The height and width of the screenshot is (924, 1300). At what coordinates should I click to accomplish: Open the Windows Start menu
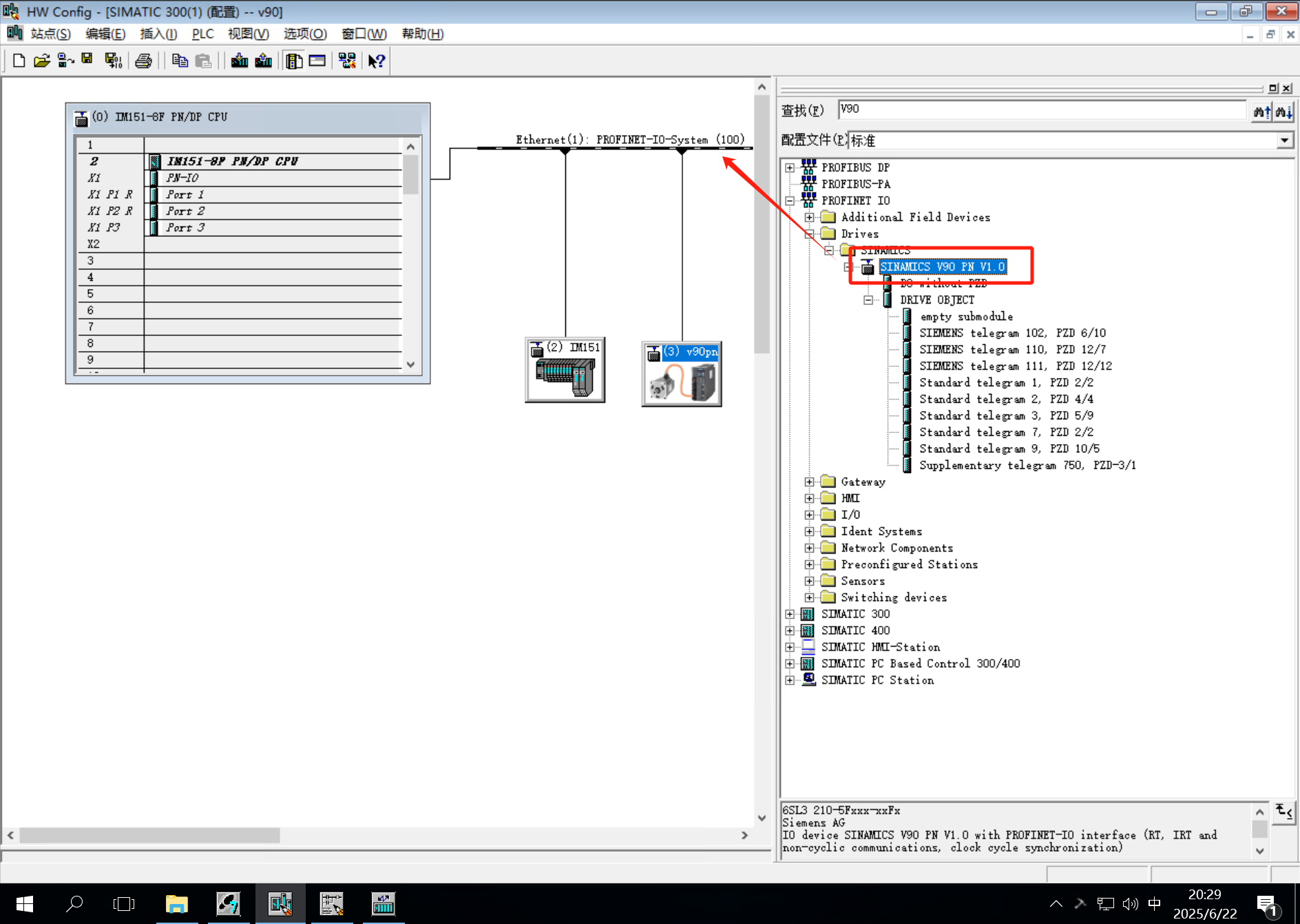point(24,903)
